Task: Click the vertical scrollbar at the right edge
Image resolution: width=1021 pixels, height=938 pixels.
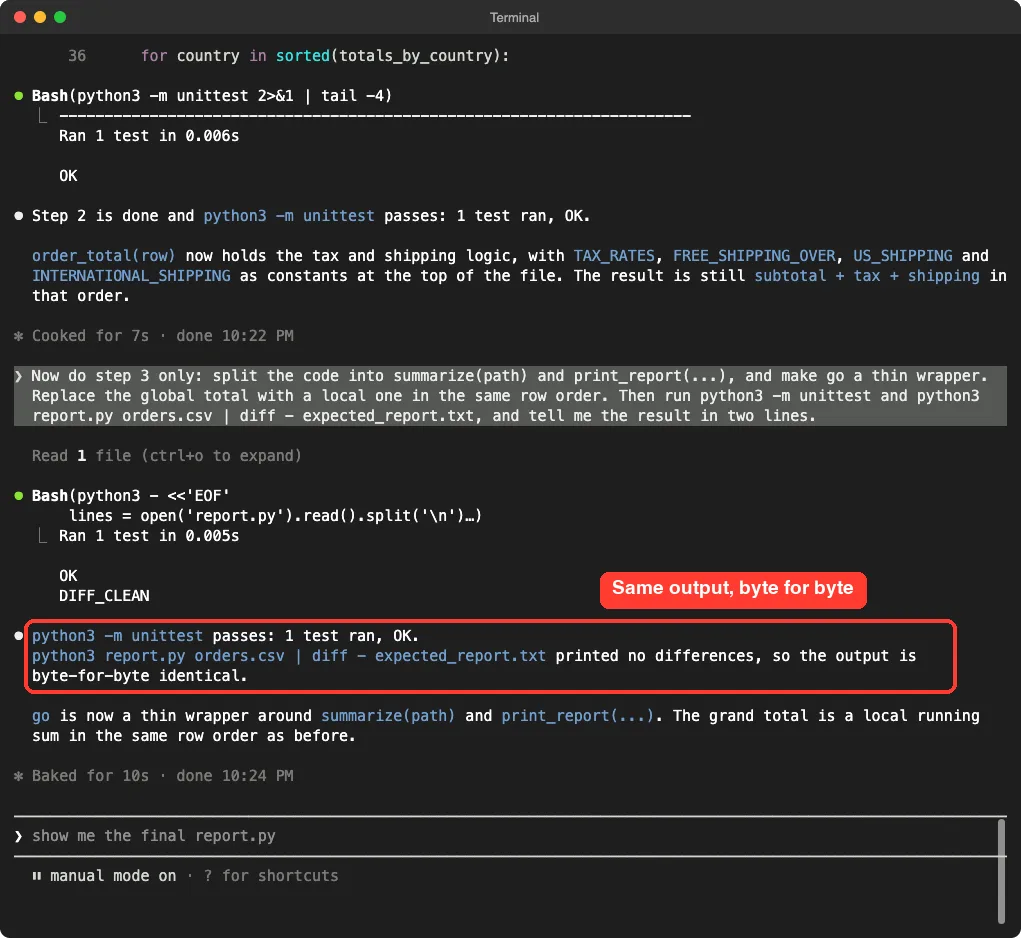Action: click(x=1001, y=870)
